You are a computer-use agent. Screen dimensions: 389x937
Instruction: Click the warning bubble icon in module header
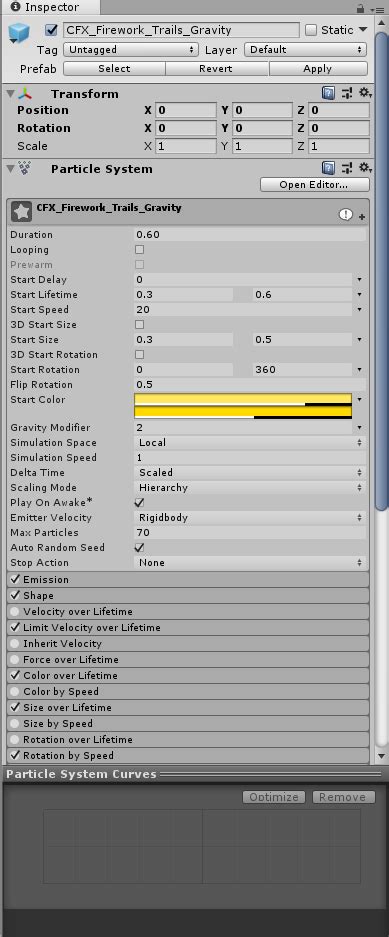coord(345,215)
